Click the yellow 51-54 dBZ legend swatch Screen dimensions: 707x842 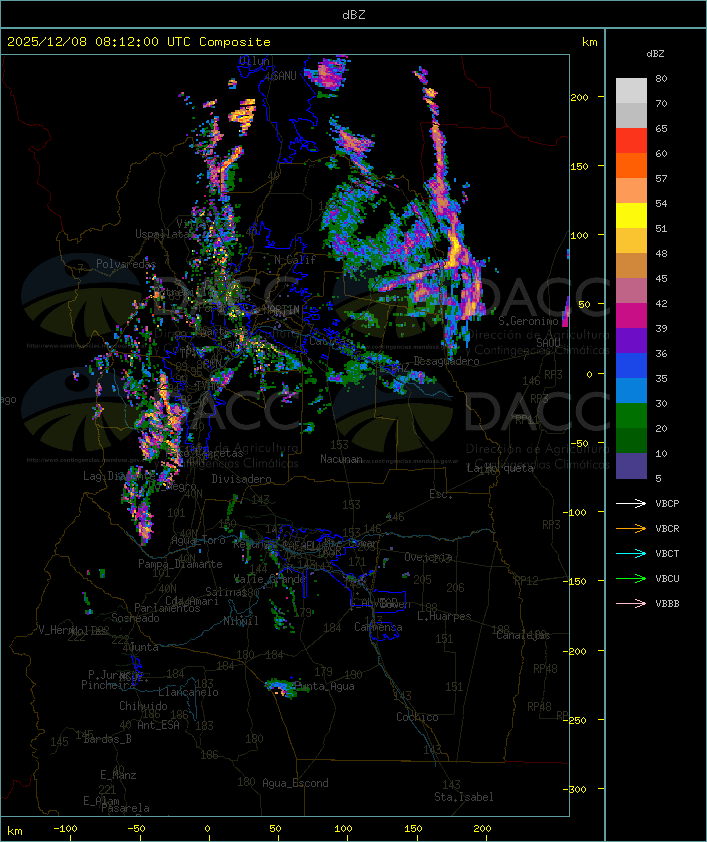tap(631, 215)
